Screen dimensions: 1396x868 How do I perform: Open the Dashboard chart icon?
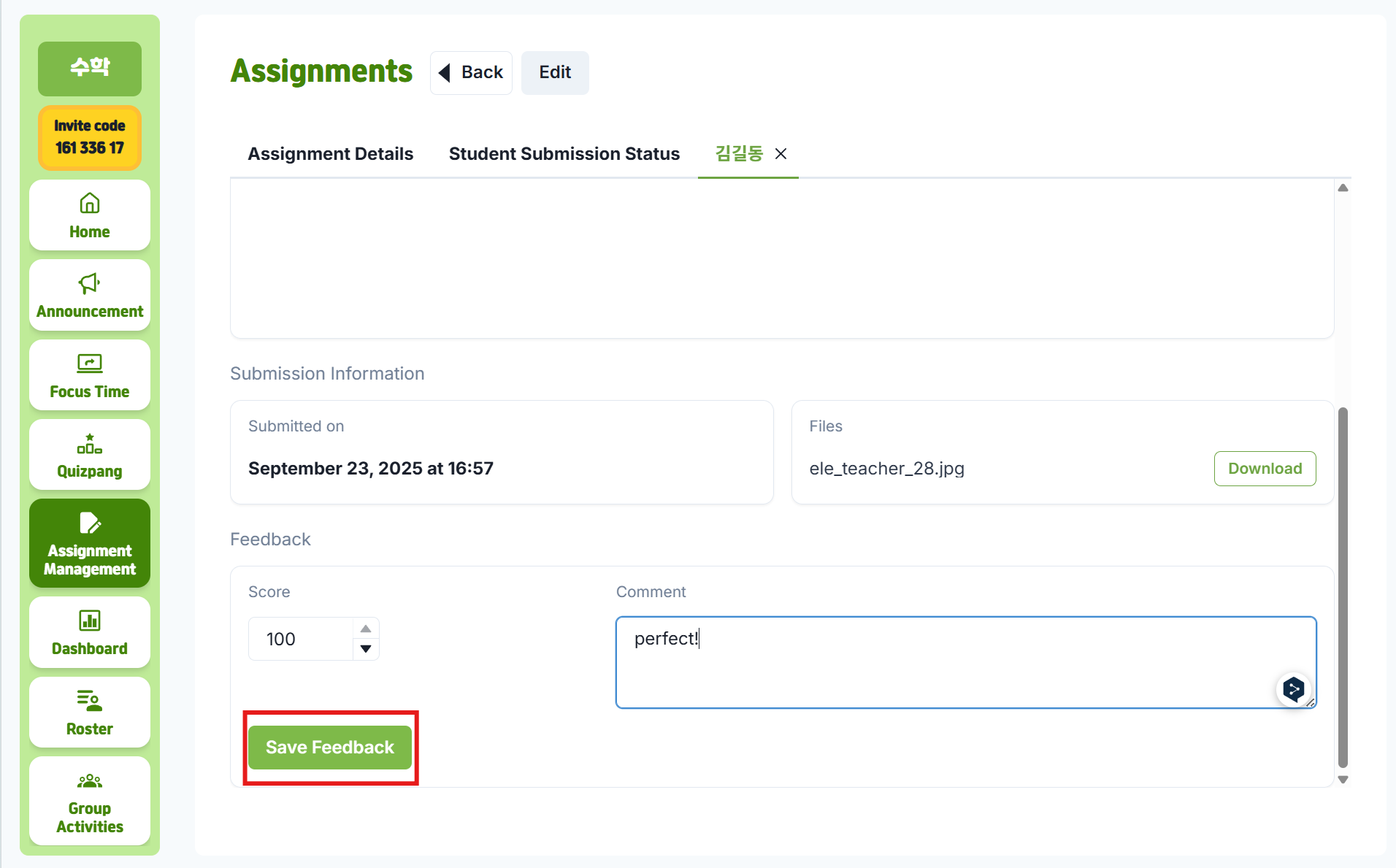point(89,621)
